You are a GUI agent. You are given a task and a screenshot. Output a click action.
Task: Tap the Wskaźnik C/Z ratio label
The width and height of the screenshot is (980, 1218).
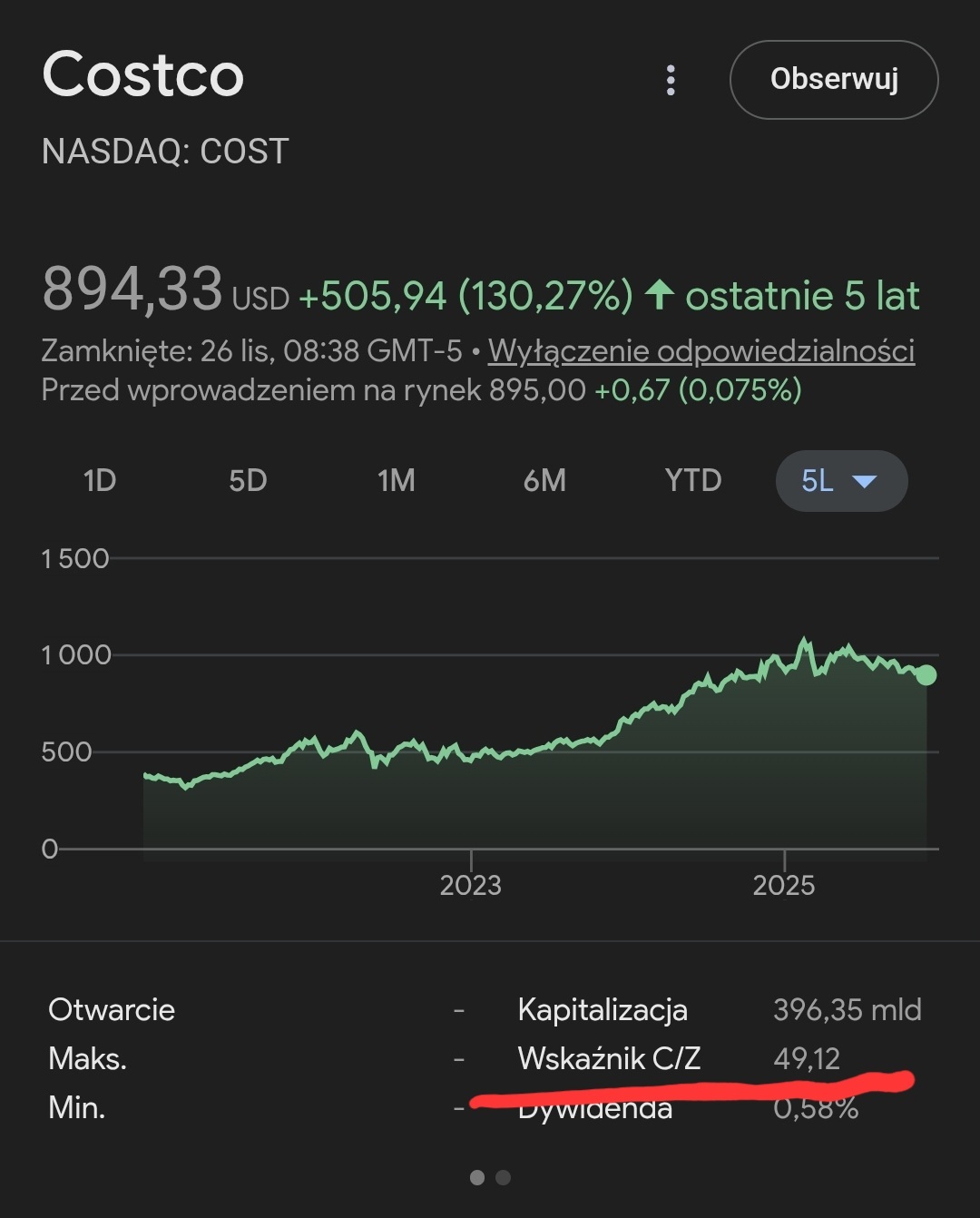pos(609,1058)
